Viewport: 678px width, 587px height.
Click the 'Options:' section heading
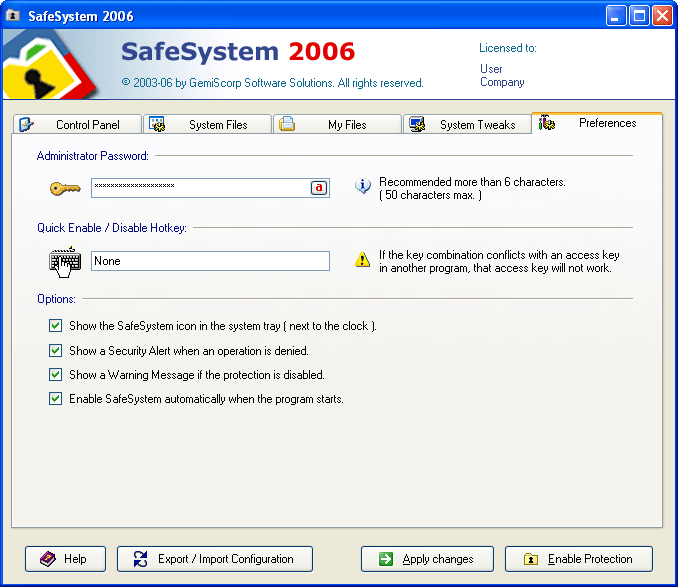56,299
